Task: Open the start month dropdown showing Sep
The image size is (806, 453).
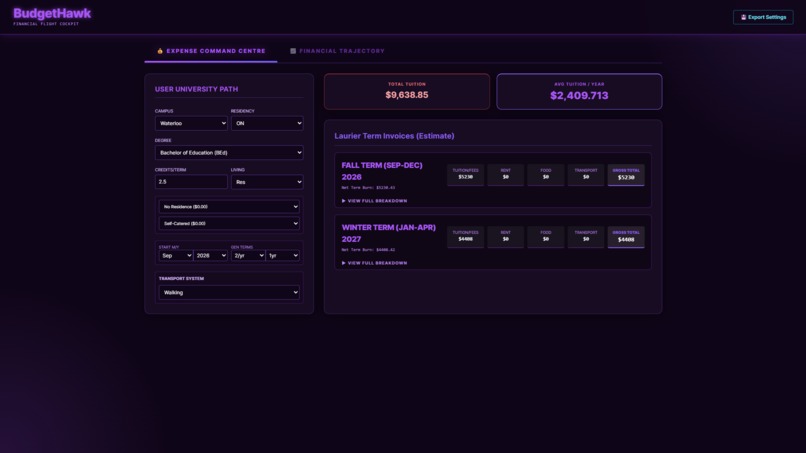Action: click(x=176, y=256)
